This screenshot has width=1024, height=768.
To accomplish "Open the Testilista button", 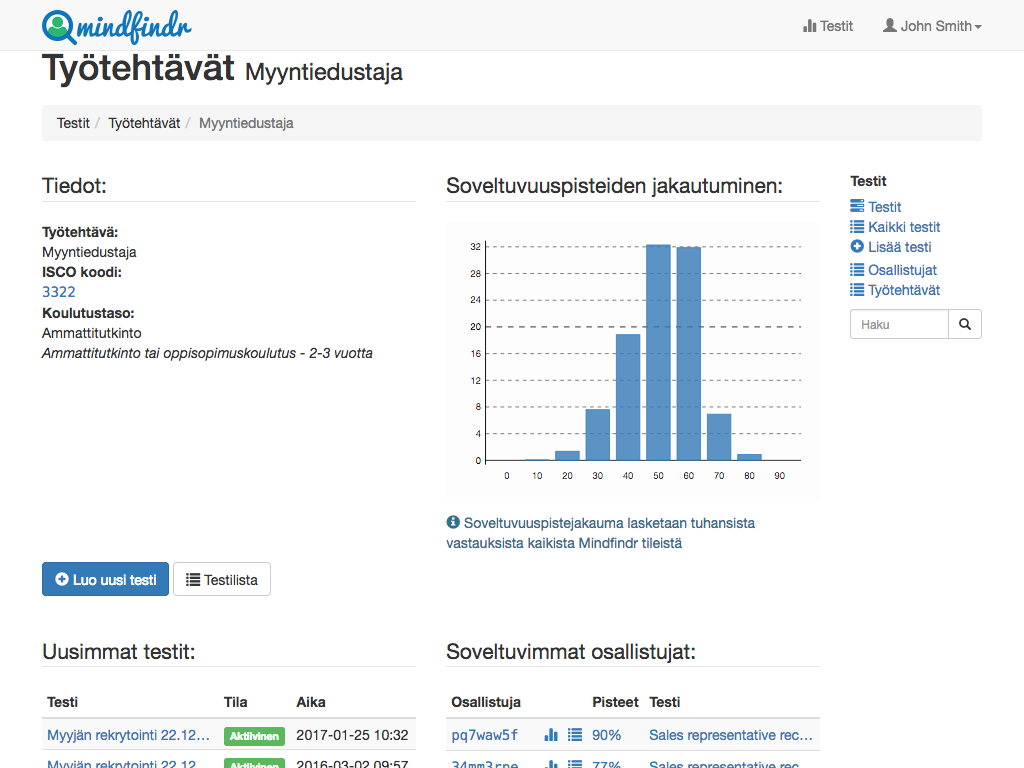I will pyautogui.click(x=222, y=579).
